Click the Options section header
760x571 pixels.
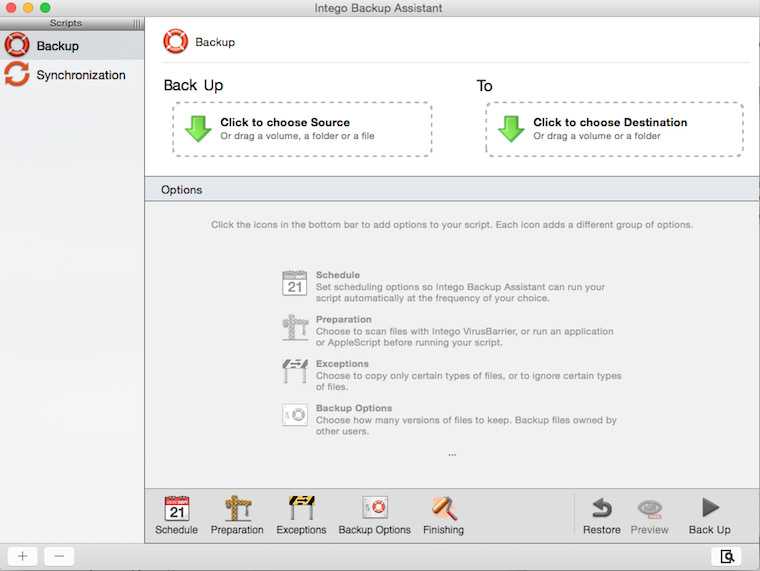click(x=452, y=190)
